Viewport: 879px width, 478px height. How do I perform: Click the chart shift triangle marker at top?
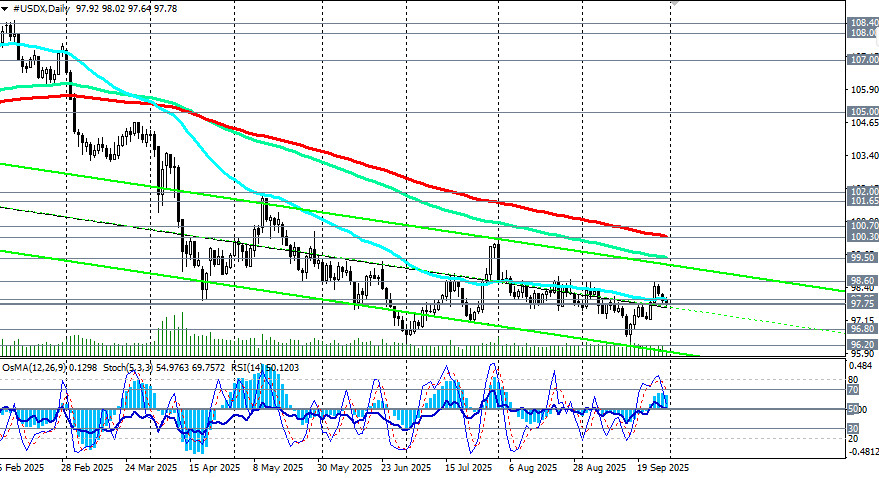674,4
